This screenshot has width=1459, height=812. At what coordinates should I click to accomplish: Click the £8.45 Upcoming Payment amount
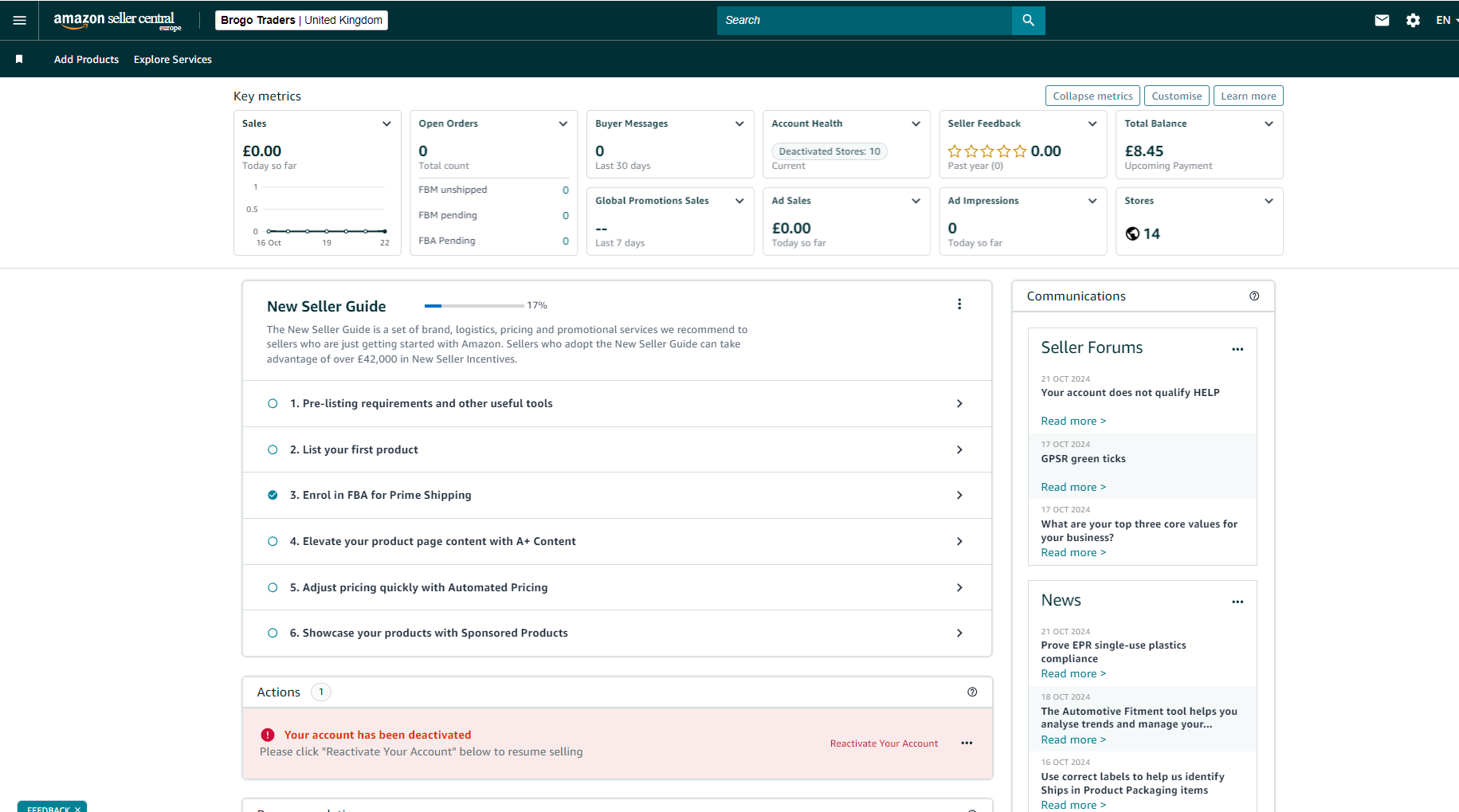pos(1143,151)
